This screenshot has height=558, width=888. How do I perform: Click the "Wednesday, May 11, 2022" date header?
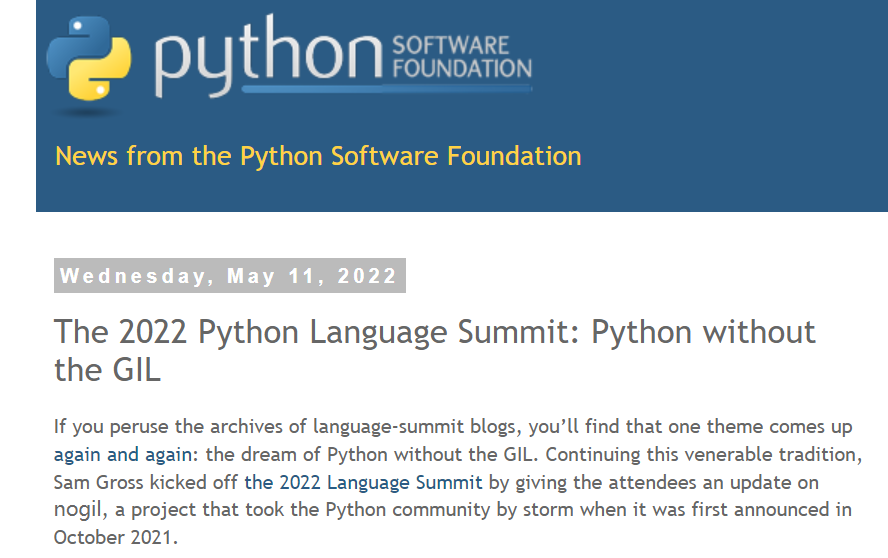(229, 276)
